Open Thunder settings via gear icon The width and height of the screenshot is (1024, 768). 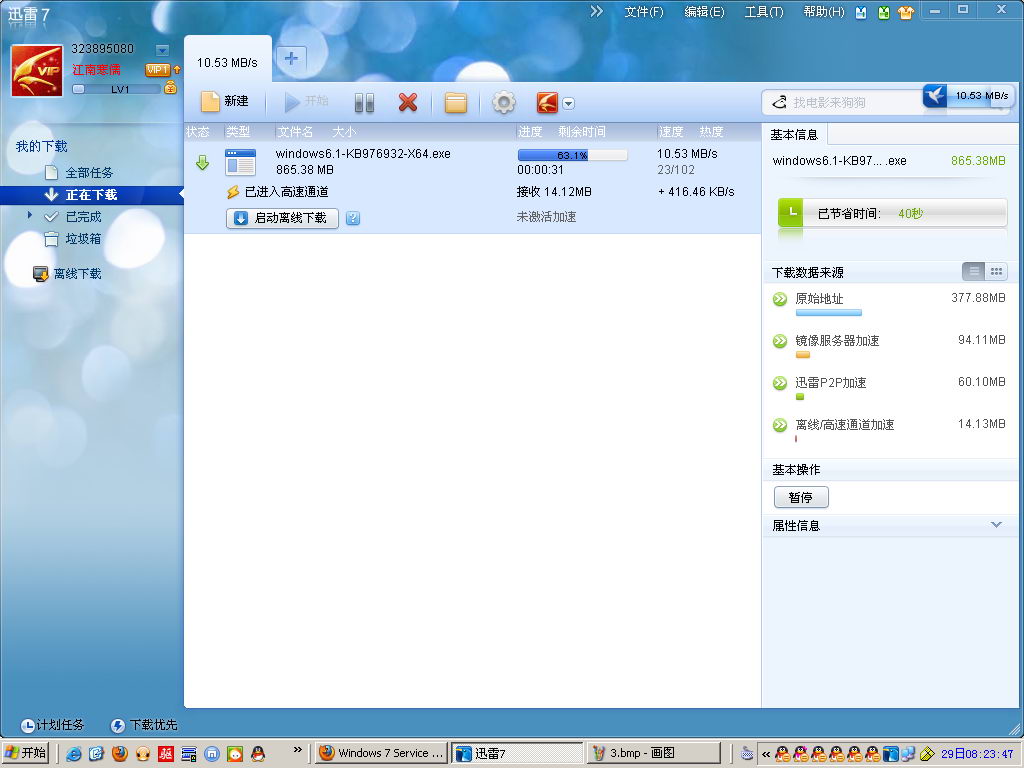503,103
